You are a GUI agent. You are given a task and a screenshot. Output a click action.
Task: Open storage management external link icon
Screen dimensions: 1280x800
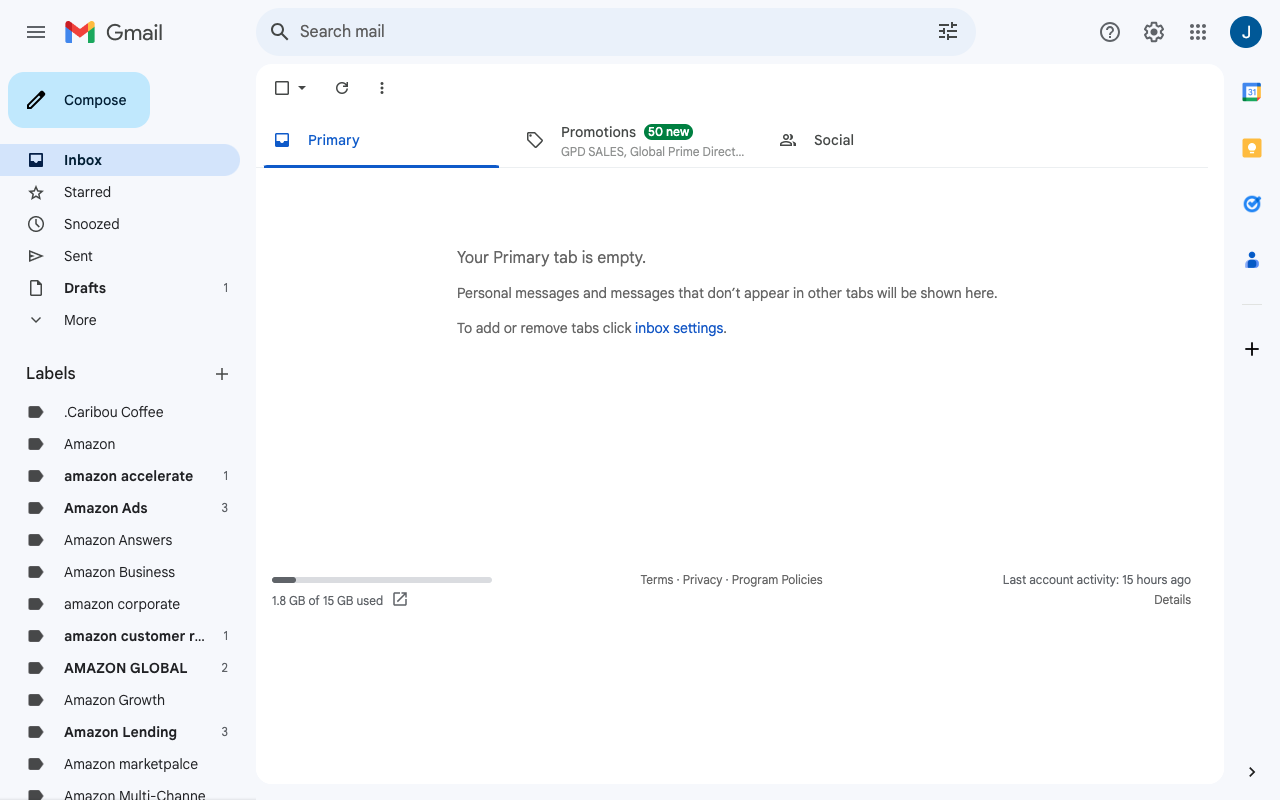point(400,599)
